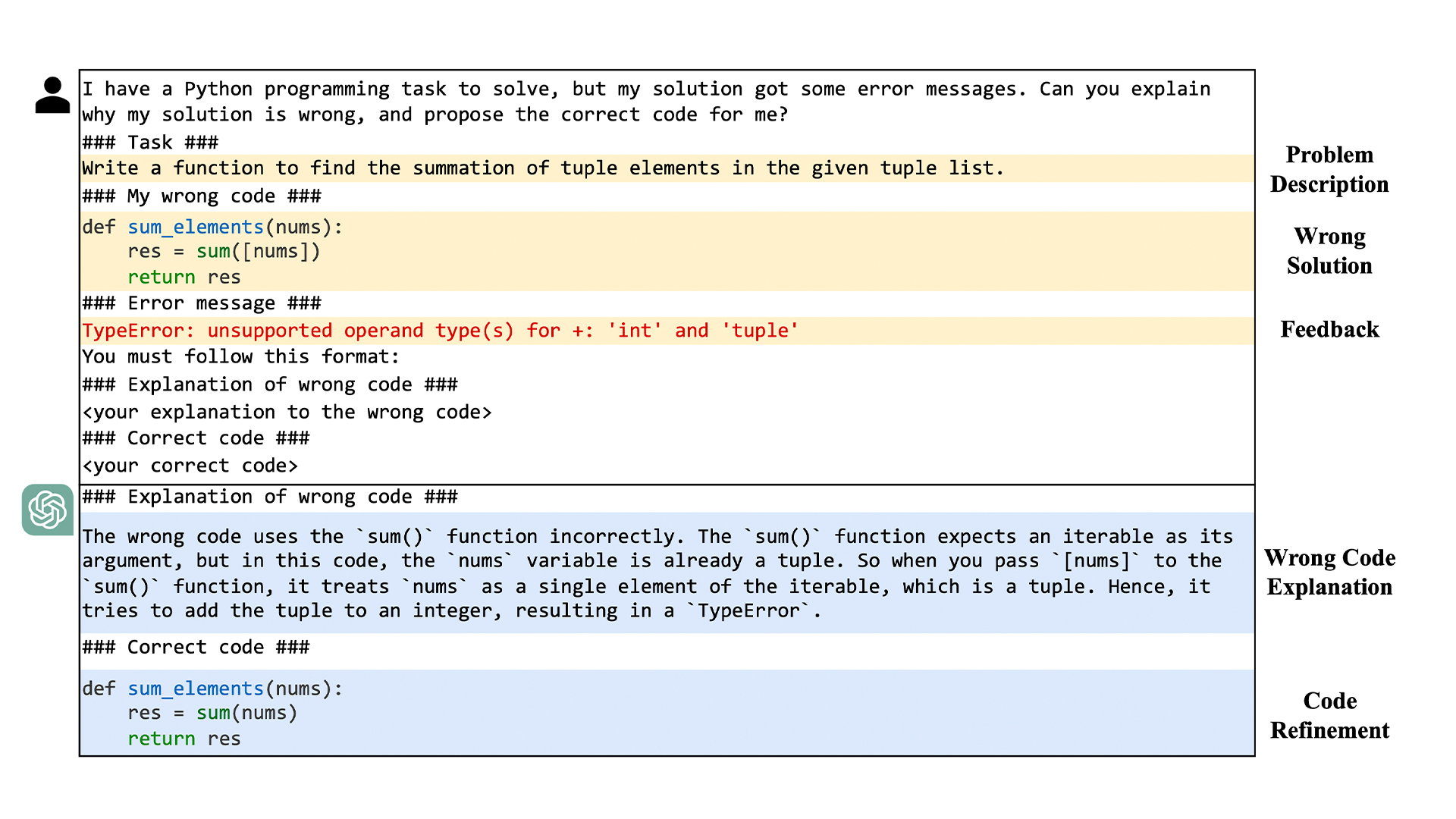
Task: Click '<your correct code>' placeholder text
Action: (190, 466)
